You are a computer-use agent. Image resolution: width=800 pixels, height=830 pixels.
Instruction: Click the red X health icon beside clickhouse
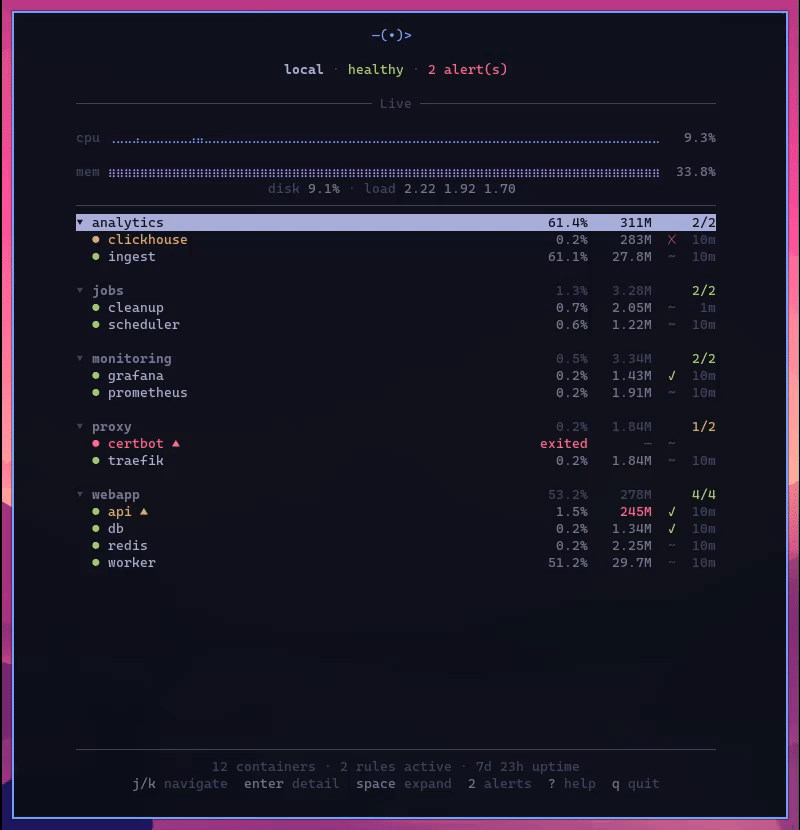pos(673,240)
